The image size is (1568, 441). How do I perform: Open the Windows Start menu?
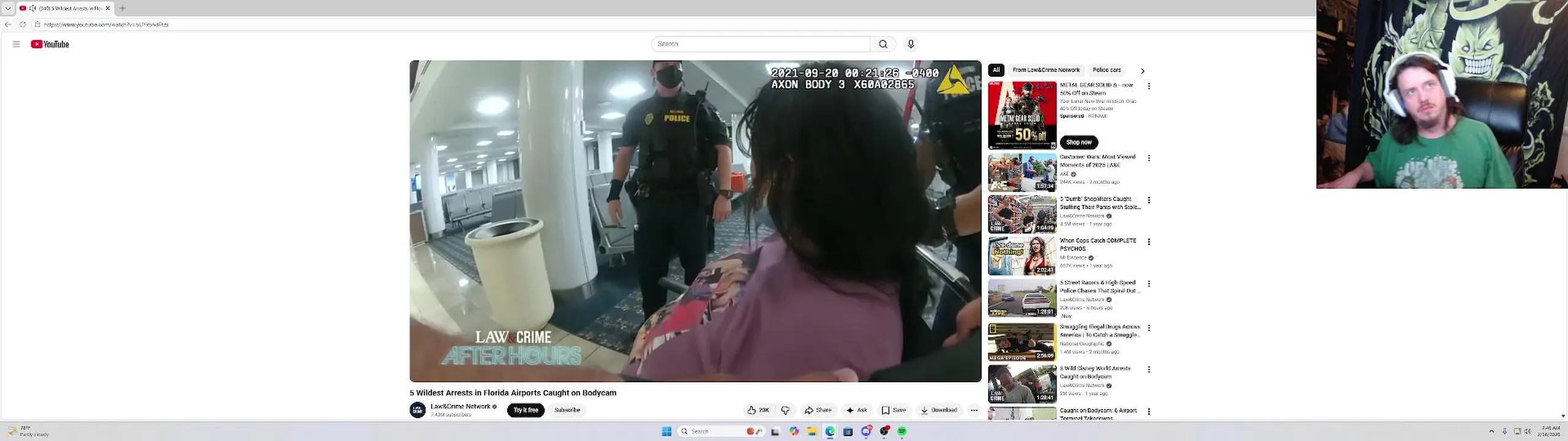click(667, 432)
